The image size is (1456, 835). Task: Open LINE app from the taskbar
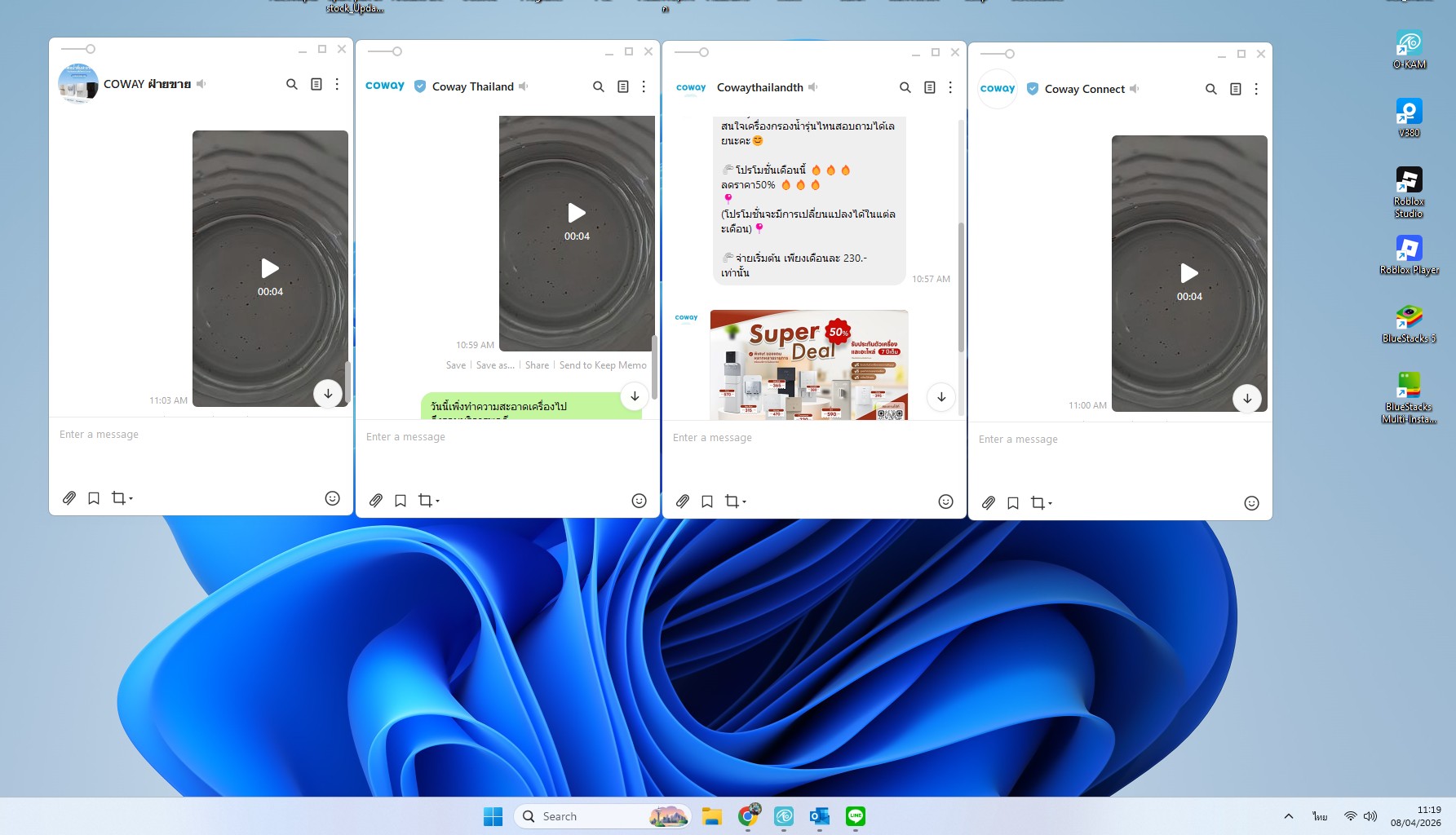pyautogui.click(x=855, y=816)
